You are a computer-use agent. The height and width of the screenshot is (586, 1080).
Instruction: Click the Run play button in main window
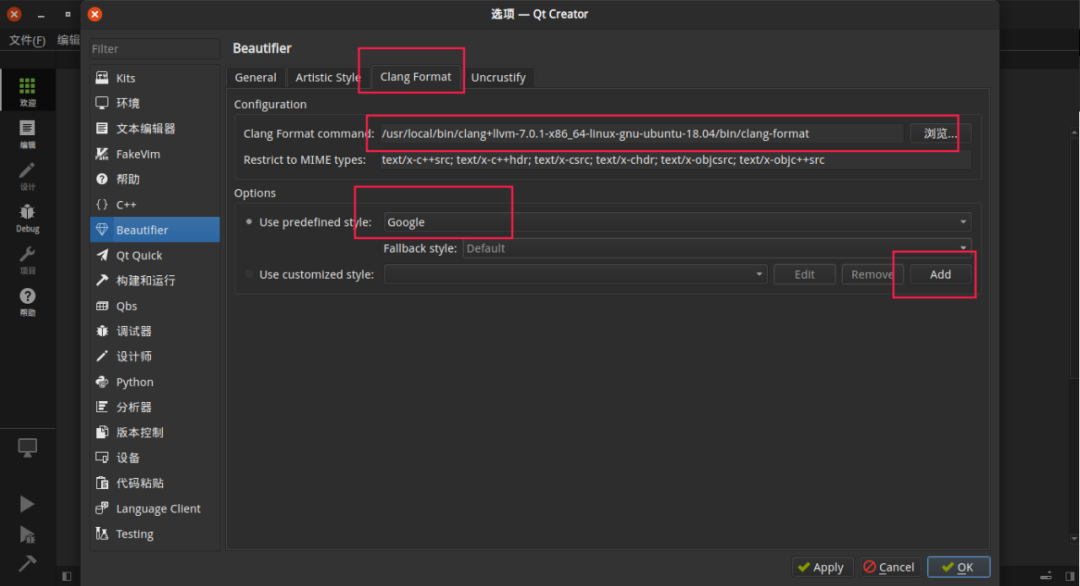[27, 504]
